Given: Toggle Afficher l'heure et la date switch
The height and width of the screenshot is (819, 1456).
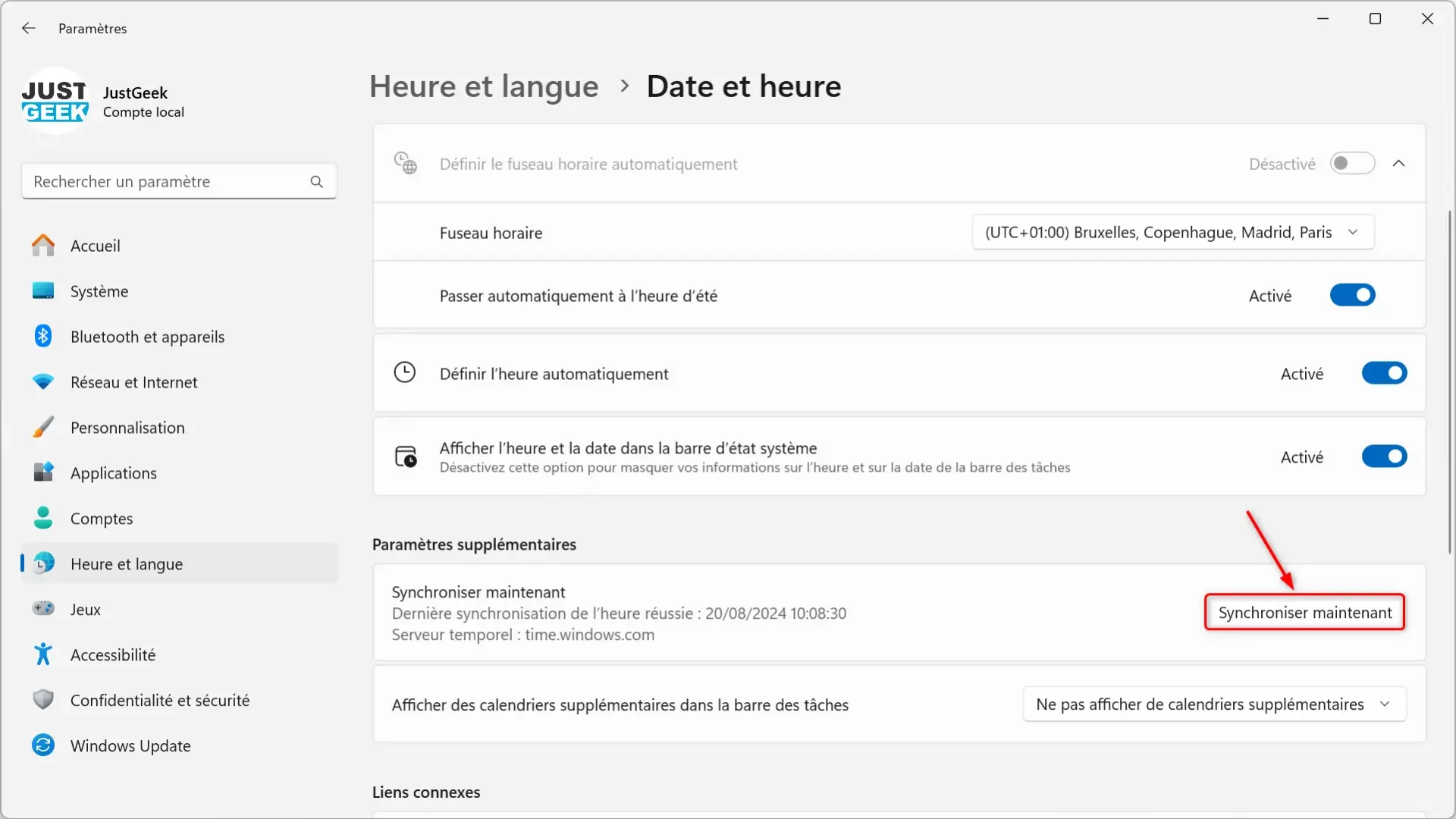Looking at the screenshot, I should (1385, 457).
